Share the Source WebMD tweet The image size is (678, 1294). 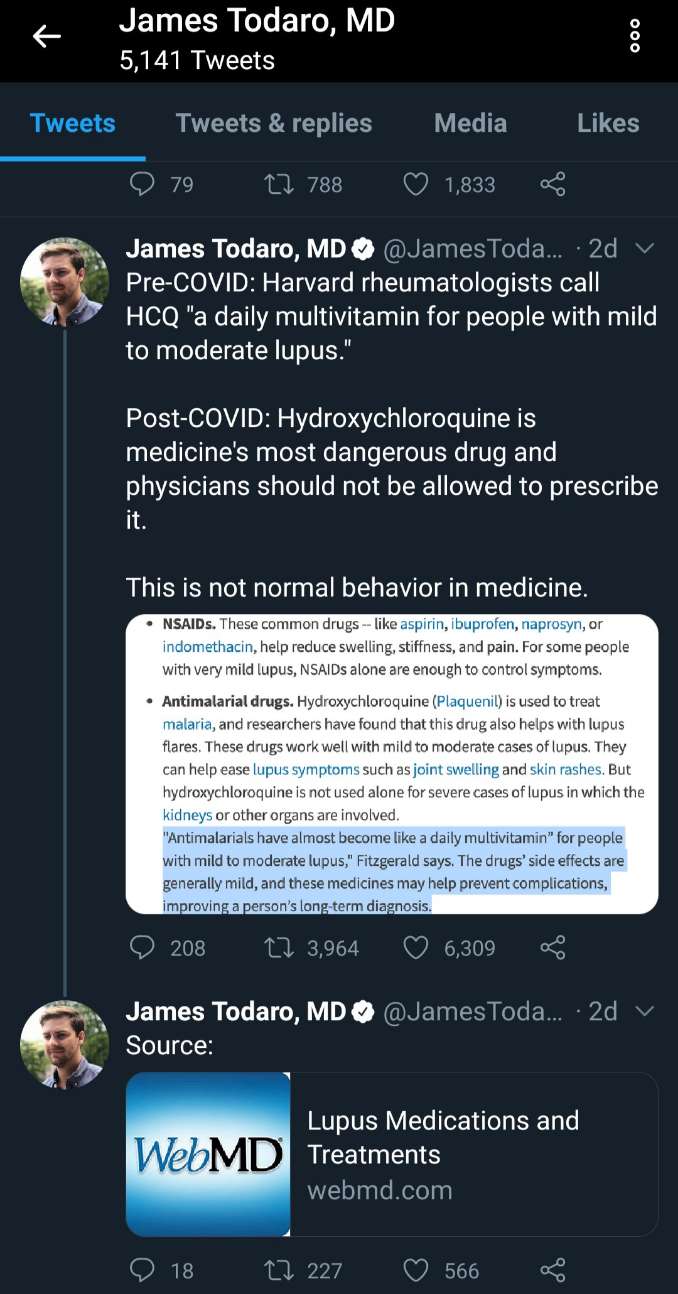tap(553, 1270)
